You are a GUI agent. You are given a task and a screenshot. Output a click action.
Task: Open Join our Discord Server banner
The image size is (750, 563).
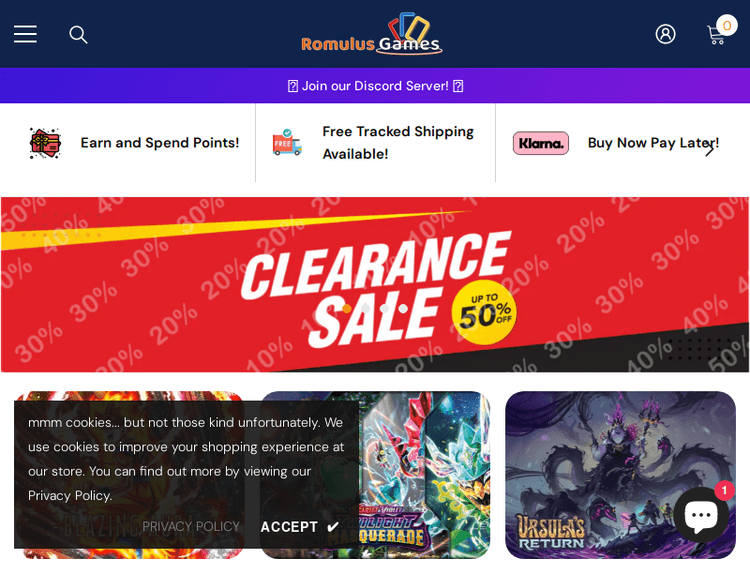click(x=375, y=86)
